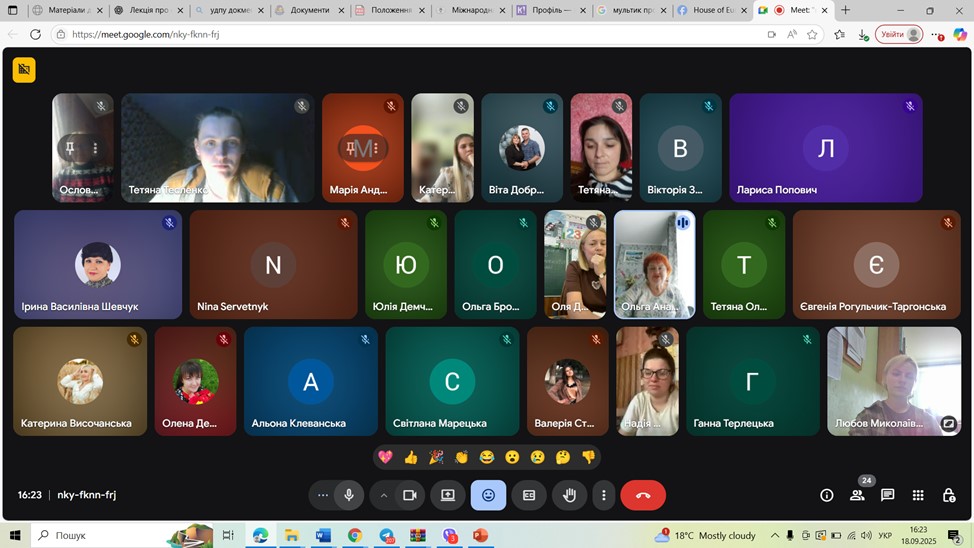Screen dimensions: 974x548
Task: Open the chat with everyone panel
Action: (x=888, y=495)
